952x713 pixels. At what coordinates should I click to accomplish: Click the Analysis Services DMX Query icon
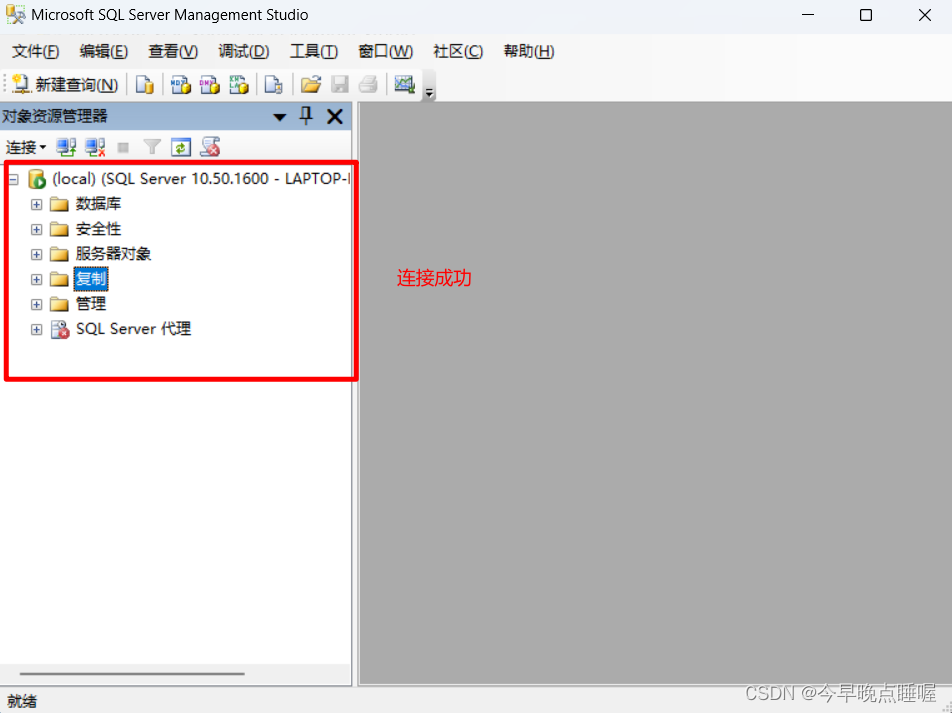(209, 84)
